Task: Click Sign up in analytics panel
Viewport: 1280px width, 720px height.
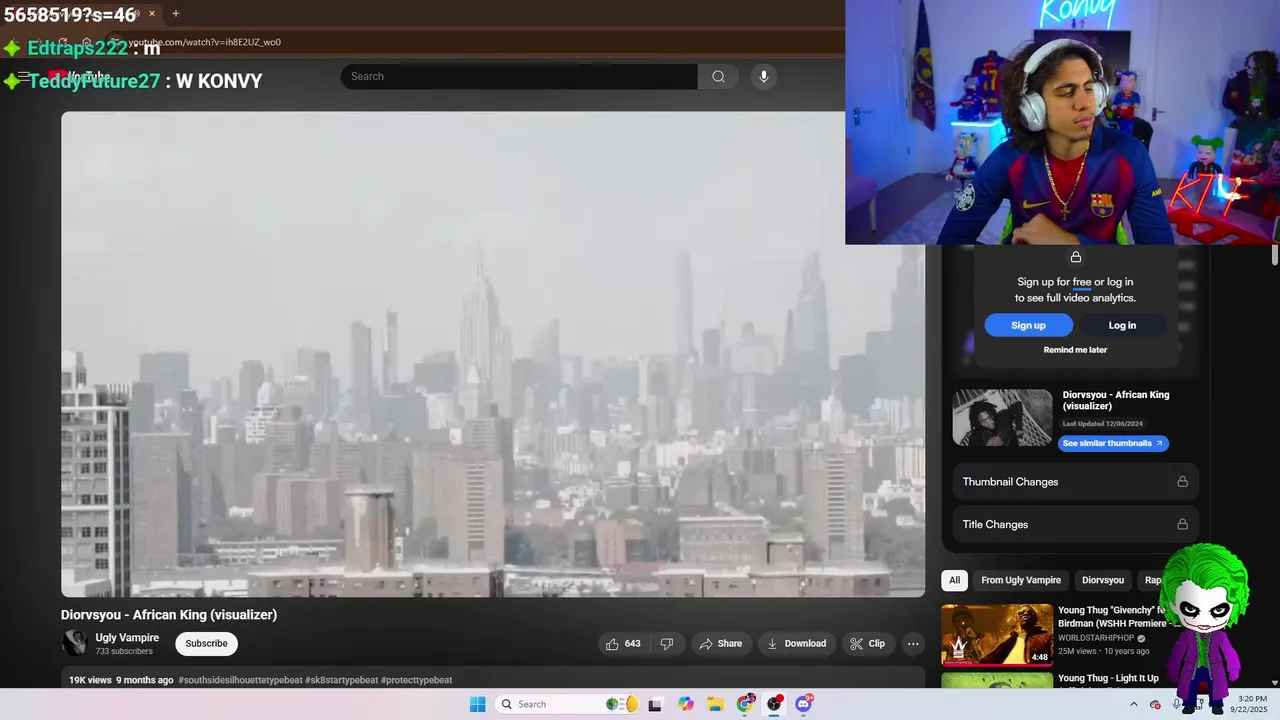Action: pyautogui.click(x=1028, y=325)
